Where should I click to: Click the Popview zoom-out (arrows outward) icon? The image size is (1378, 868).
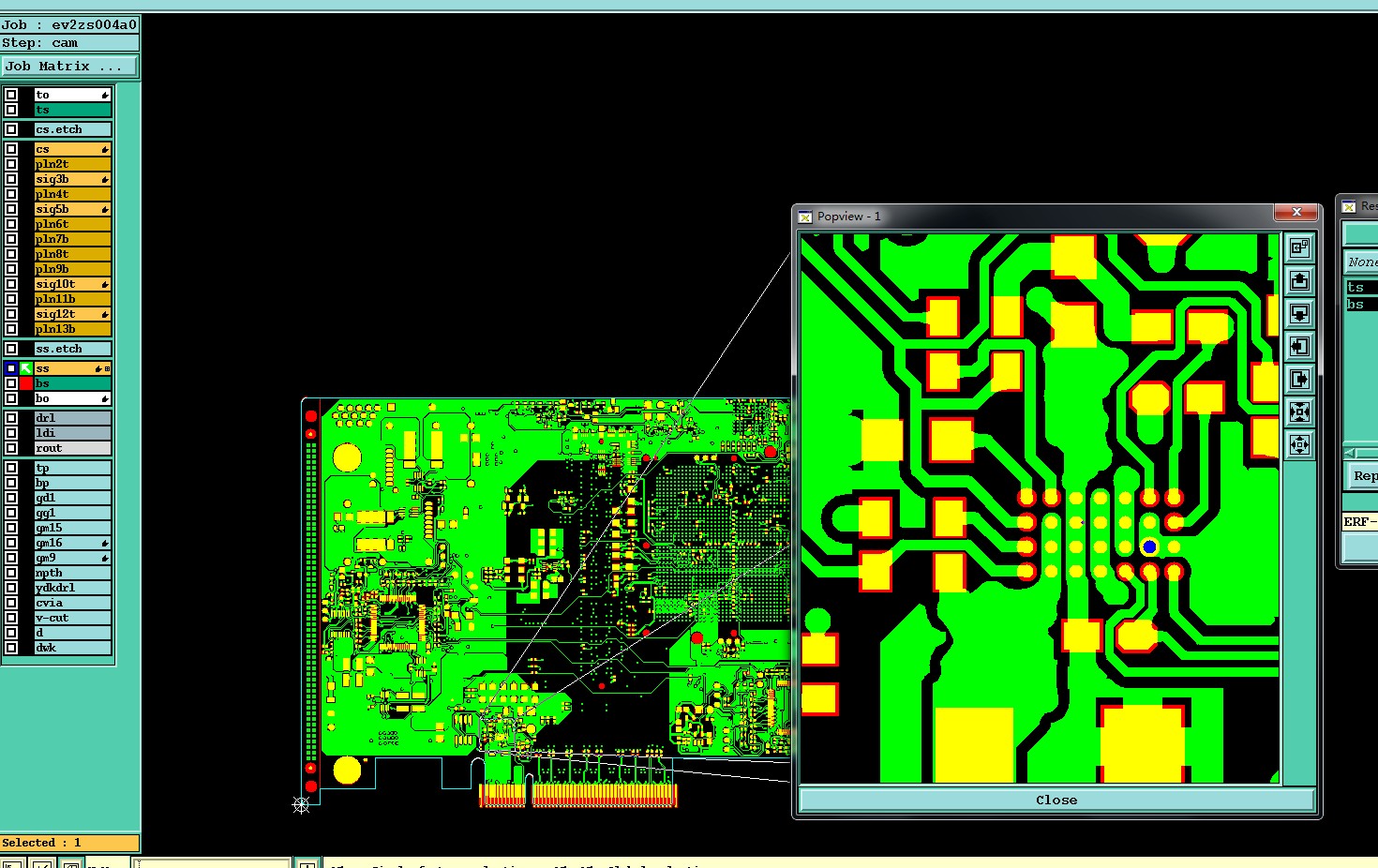[1299, 444]
